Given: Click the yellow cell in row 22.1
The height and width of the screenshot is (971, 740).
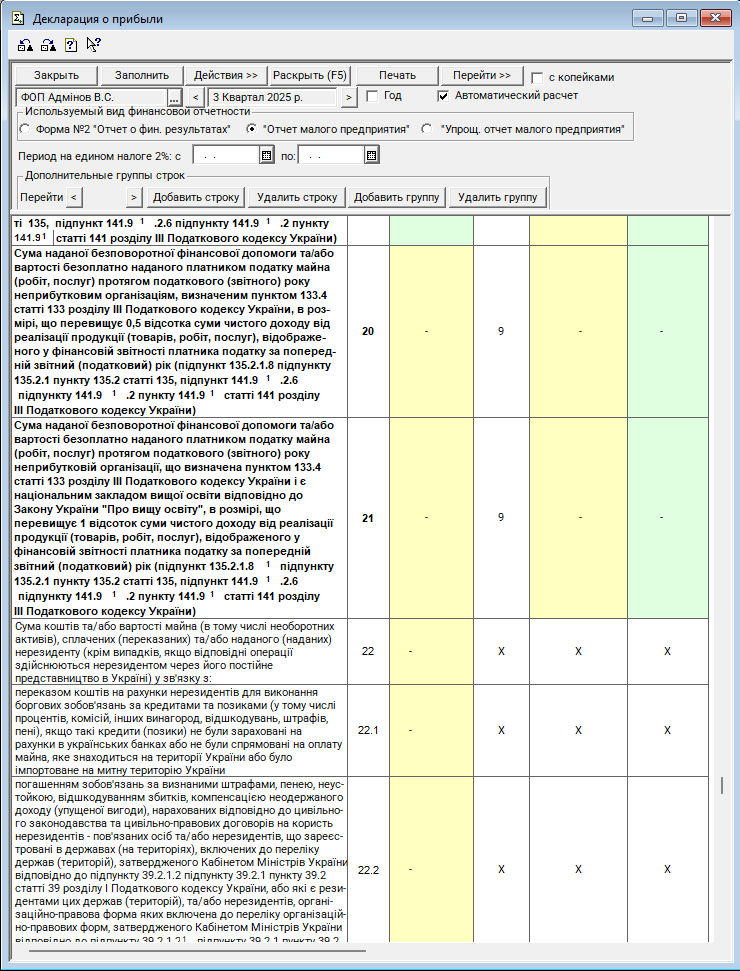Looking at the screenshot, I should point(430,730).
